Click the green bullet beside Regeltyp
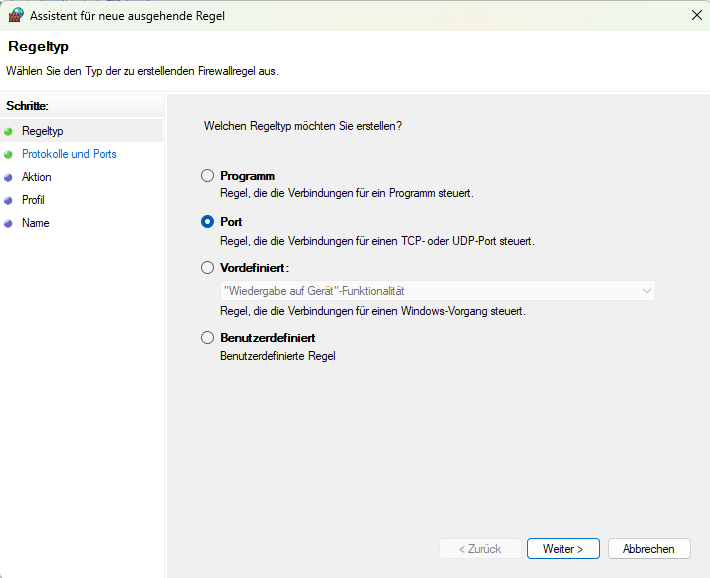 click(x=9, y=131)
